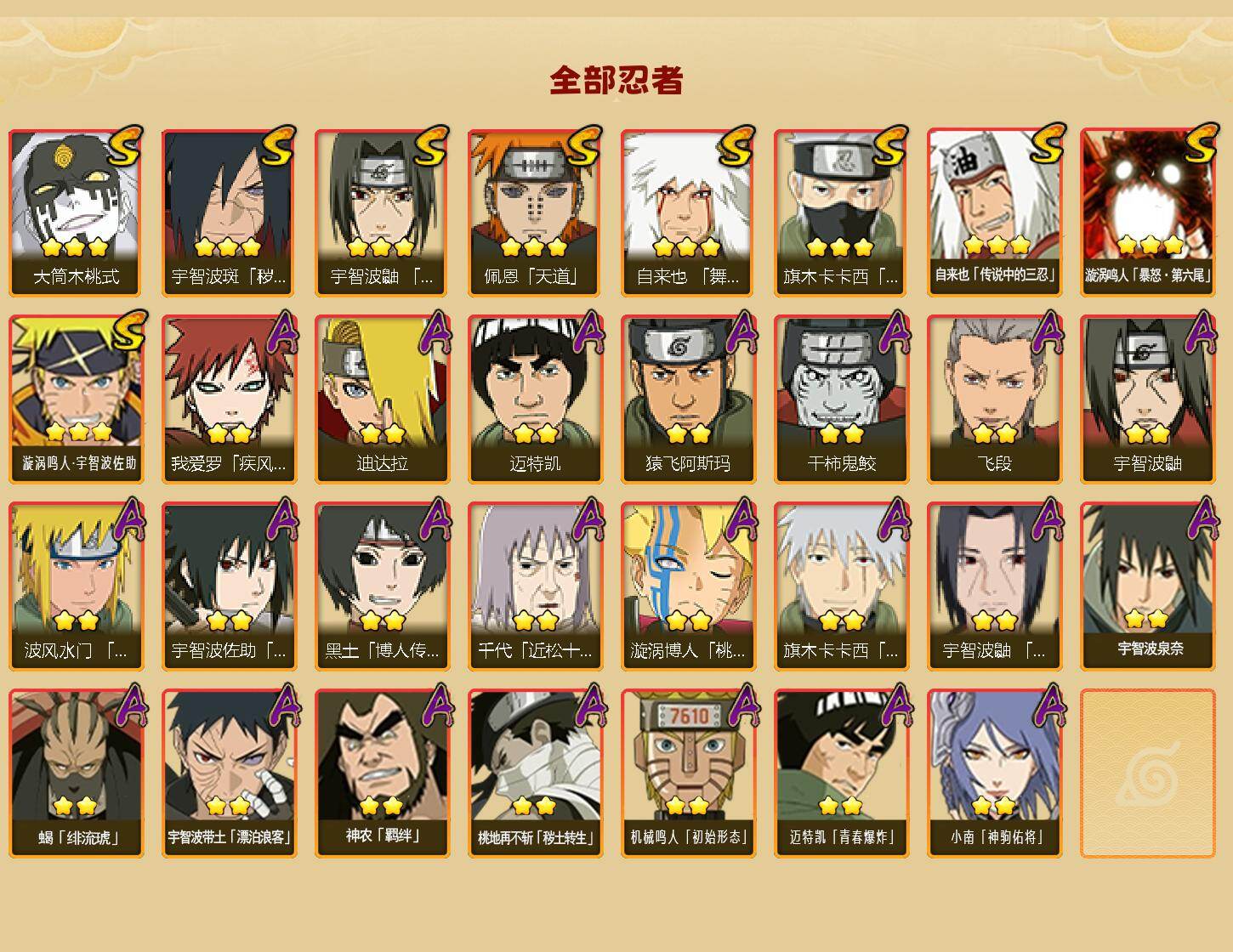Open the 佩恩「天道」 ninja card
The image size is (1233, 952).
click(536, 212)
